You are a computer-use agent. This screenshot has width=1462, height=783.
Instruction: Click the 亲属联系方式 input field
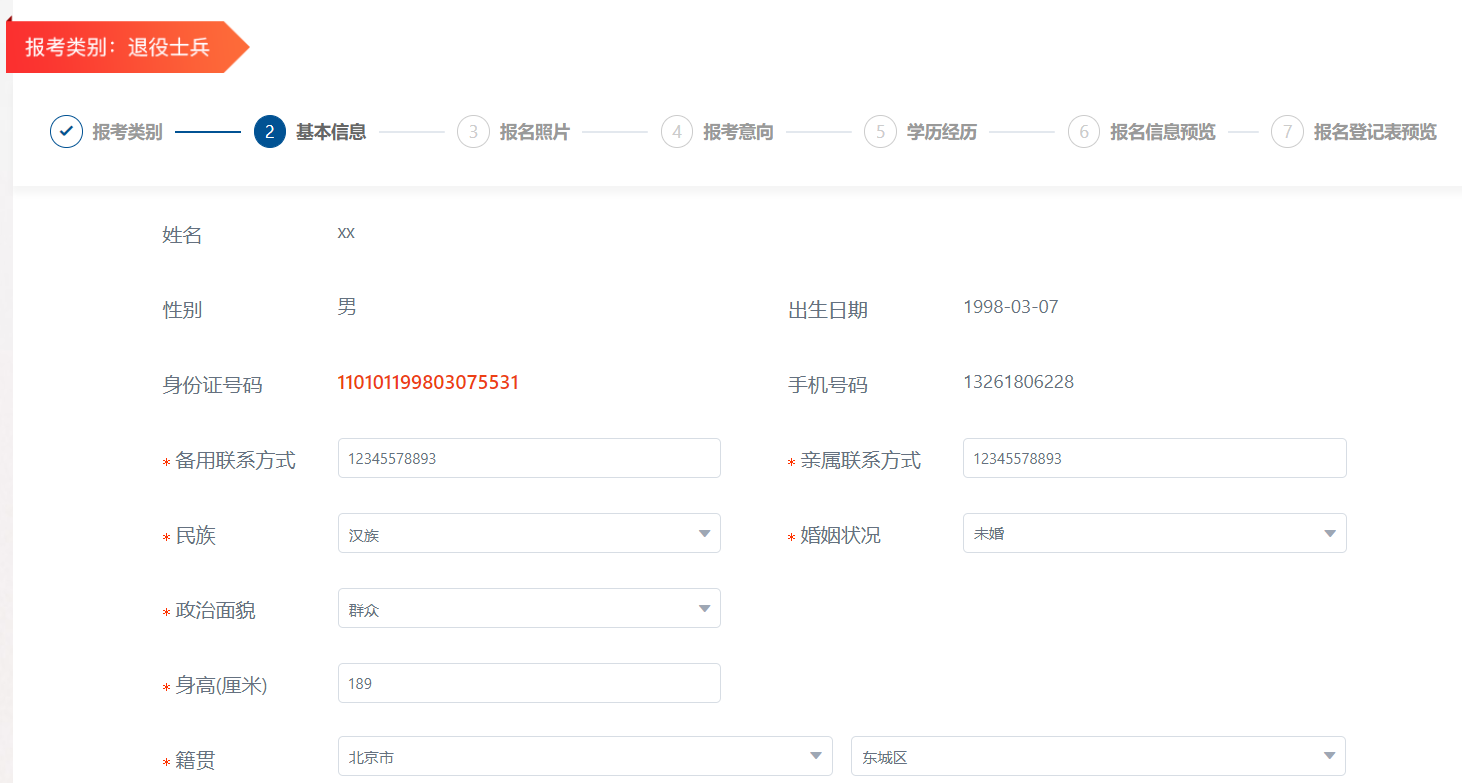click(x=1154, y=459)
